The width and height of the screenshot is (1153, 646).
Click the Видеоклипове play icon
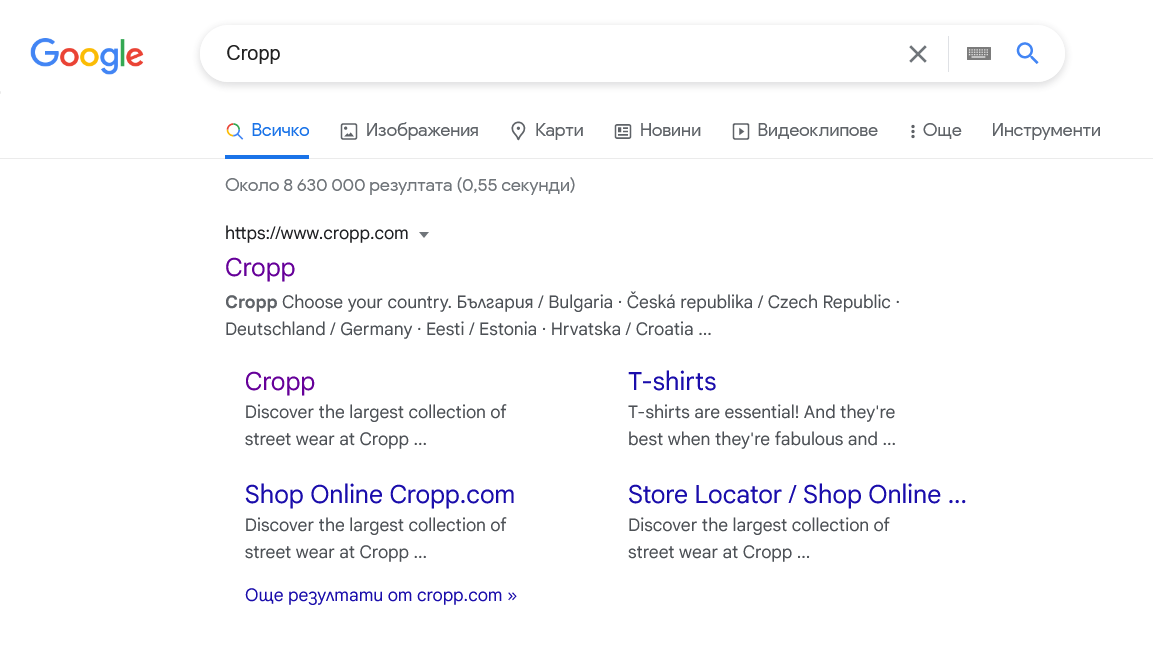pos(741,131)
